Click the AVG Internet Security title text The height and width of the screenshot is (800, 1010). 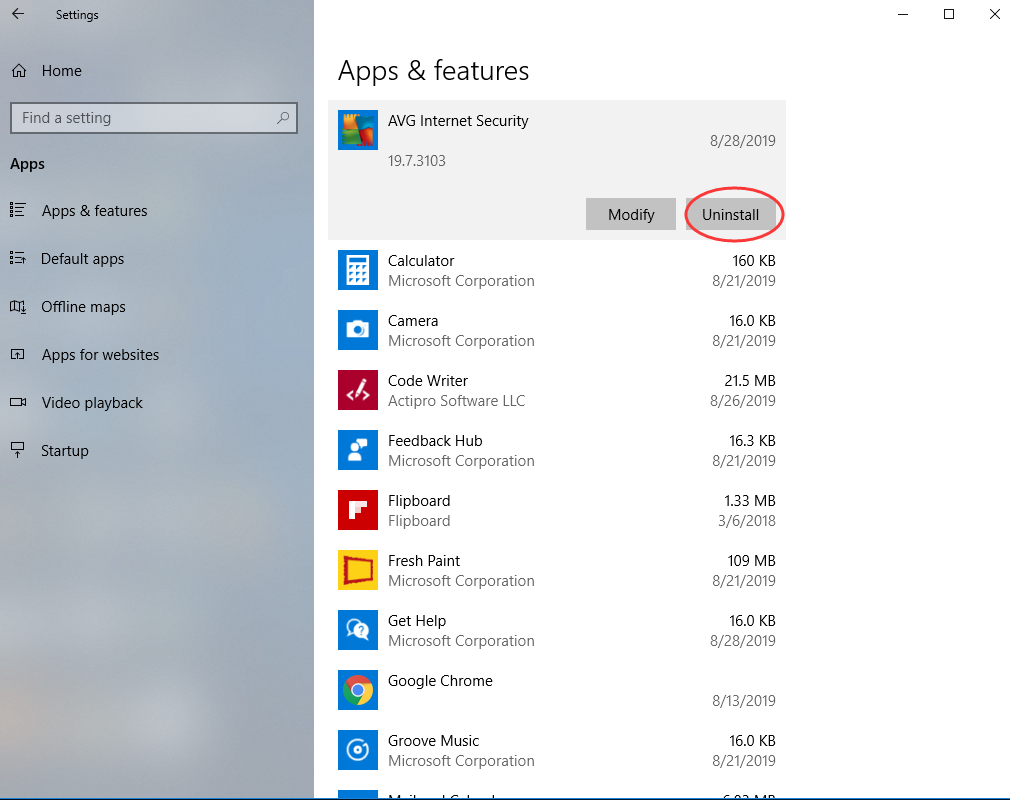pyautogui.click(x=458, y=120)
